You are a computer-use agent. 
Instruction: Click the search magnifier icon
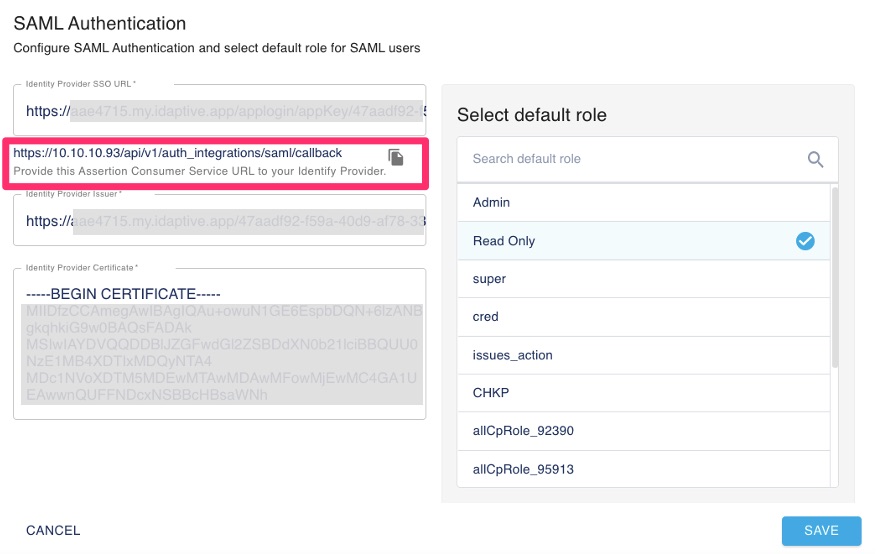[815, 159]
